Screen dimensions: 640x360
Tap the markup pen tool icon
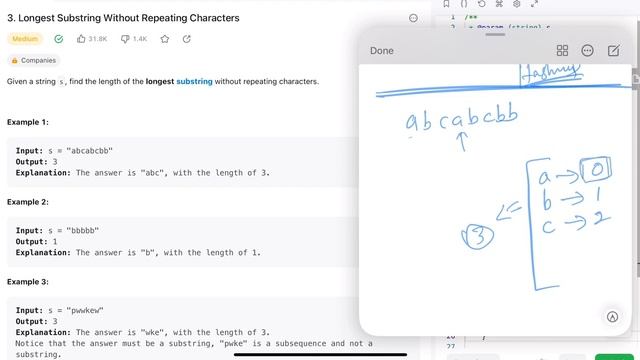(x=612, y=317)
